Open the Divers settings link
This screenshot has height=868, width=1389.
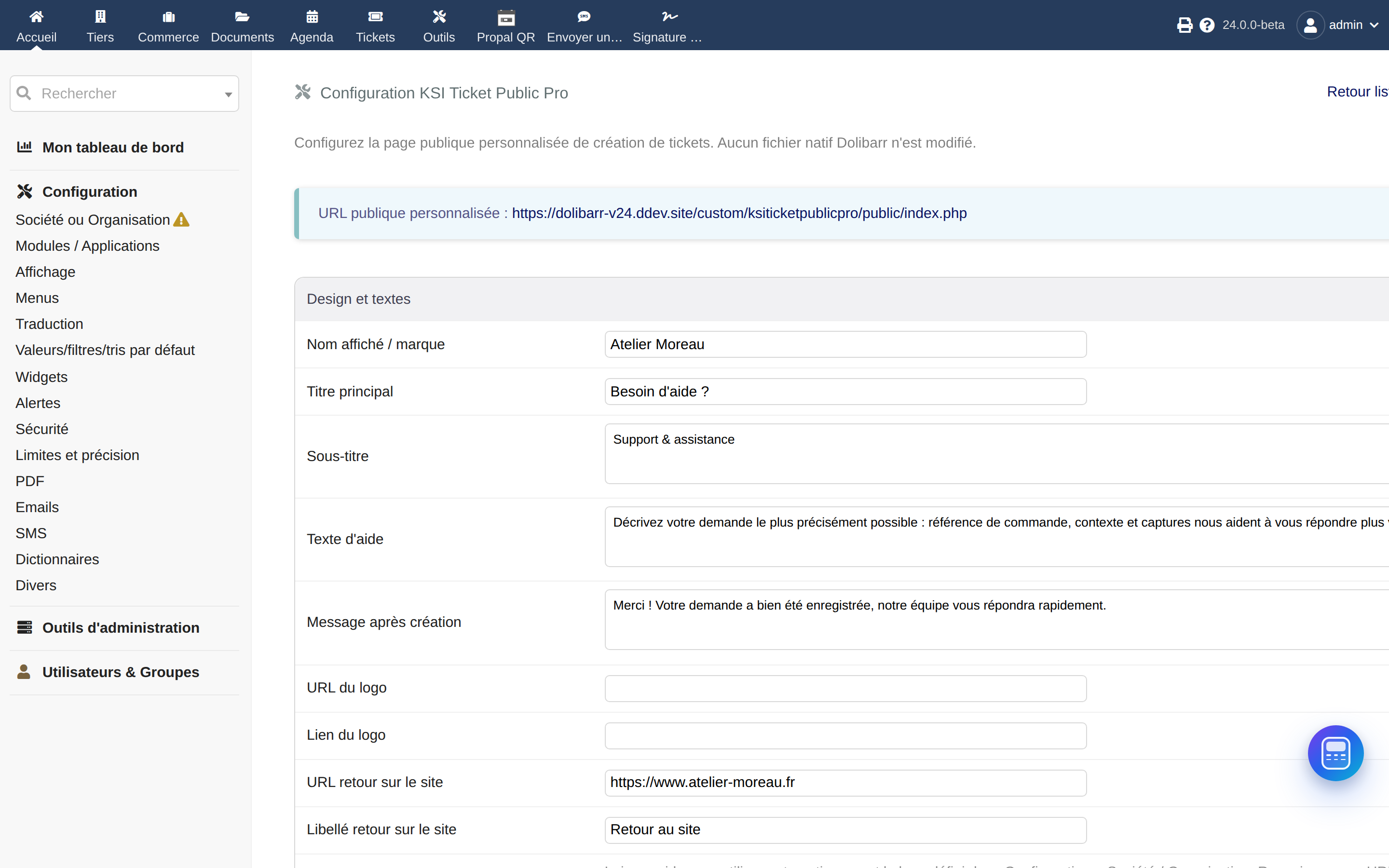tap(36, 585)
